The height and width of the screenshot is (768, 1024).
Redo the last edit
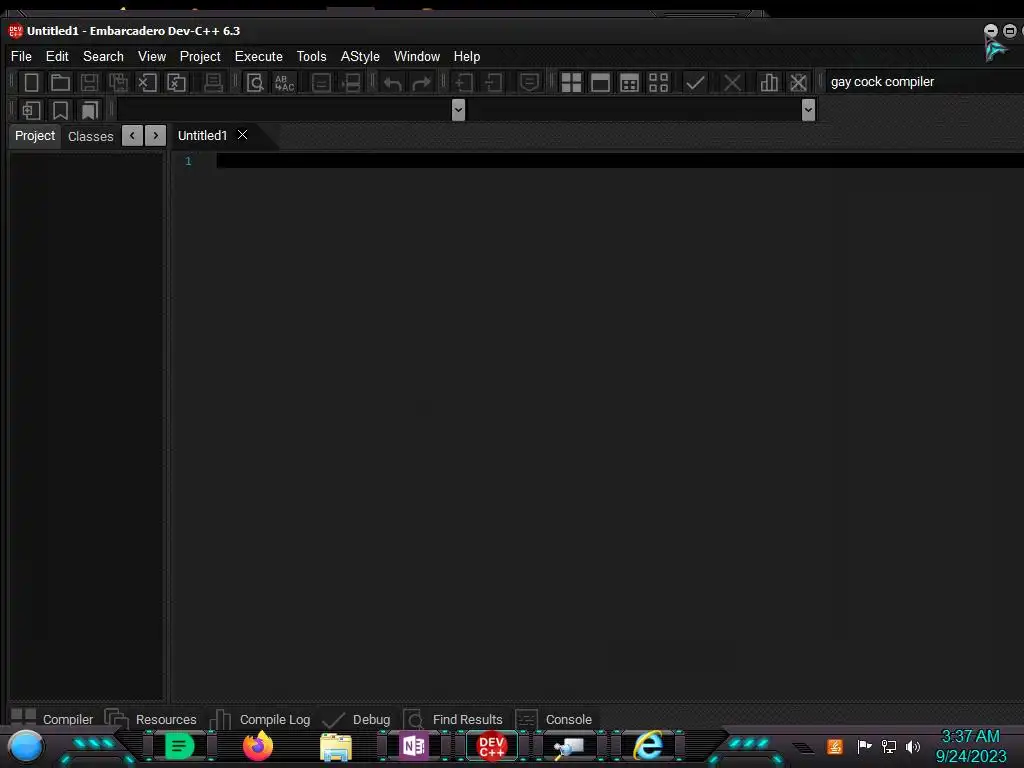(422, 83)
